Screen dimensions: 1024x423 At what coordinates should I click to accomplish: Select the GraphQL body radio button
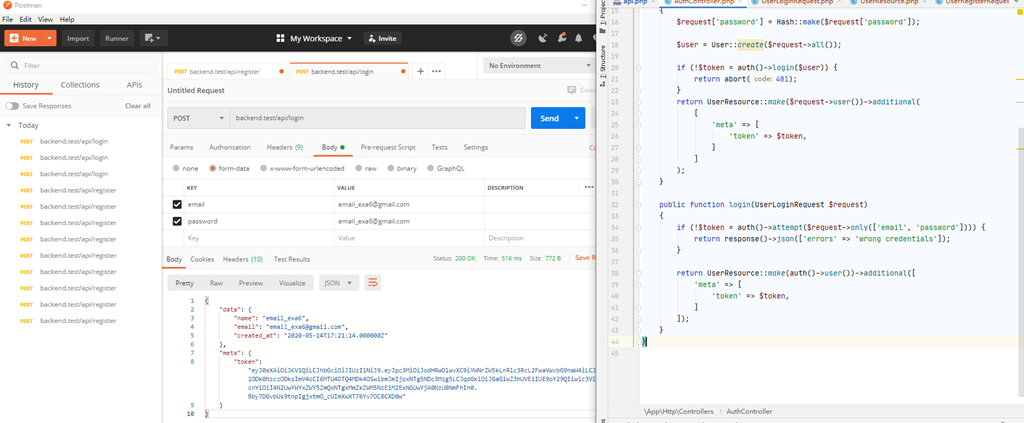(430, 168)
